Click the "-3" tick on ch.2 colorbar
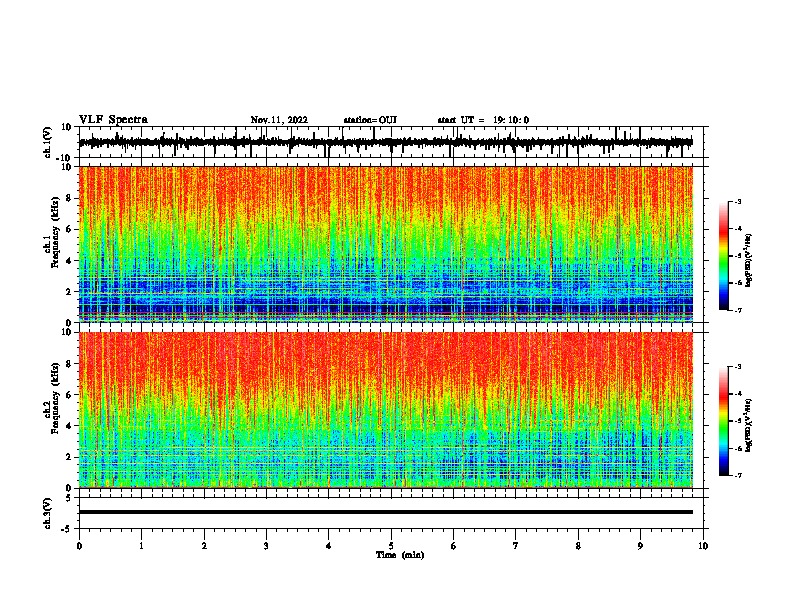 (x=737, y=367)
